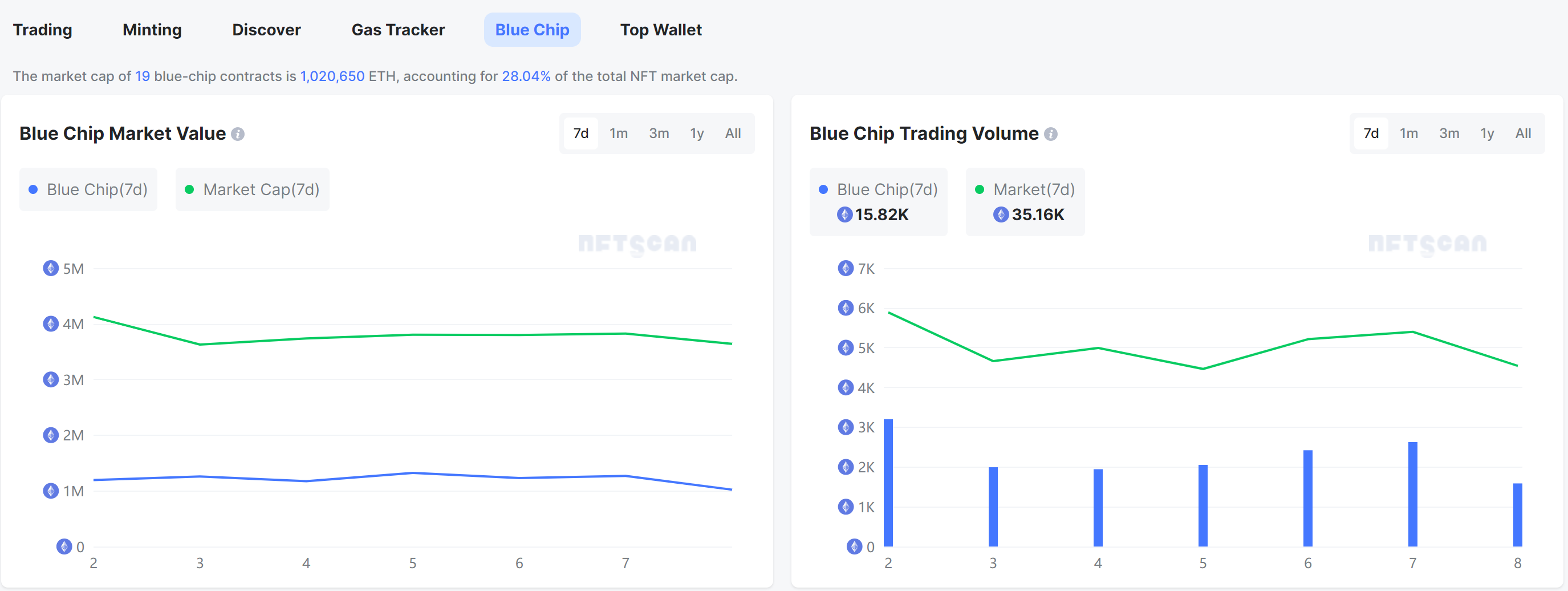Click the Ethereum icon beside 1M axis label
Screen dimensions: 1568x591
pos(51,491)
